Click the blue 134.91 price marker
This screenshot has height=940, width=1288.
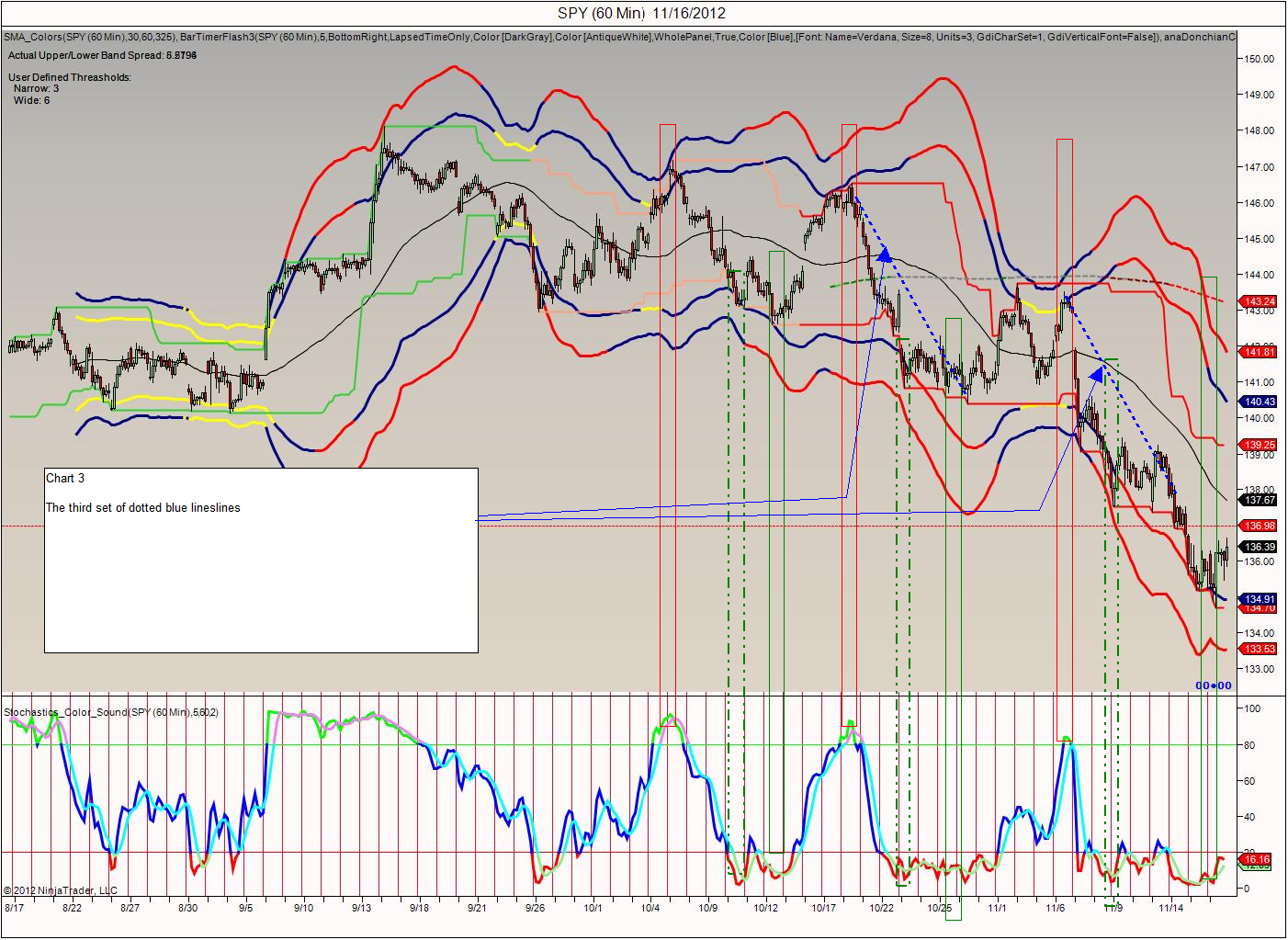[1259, 599]
